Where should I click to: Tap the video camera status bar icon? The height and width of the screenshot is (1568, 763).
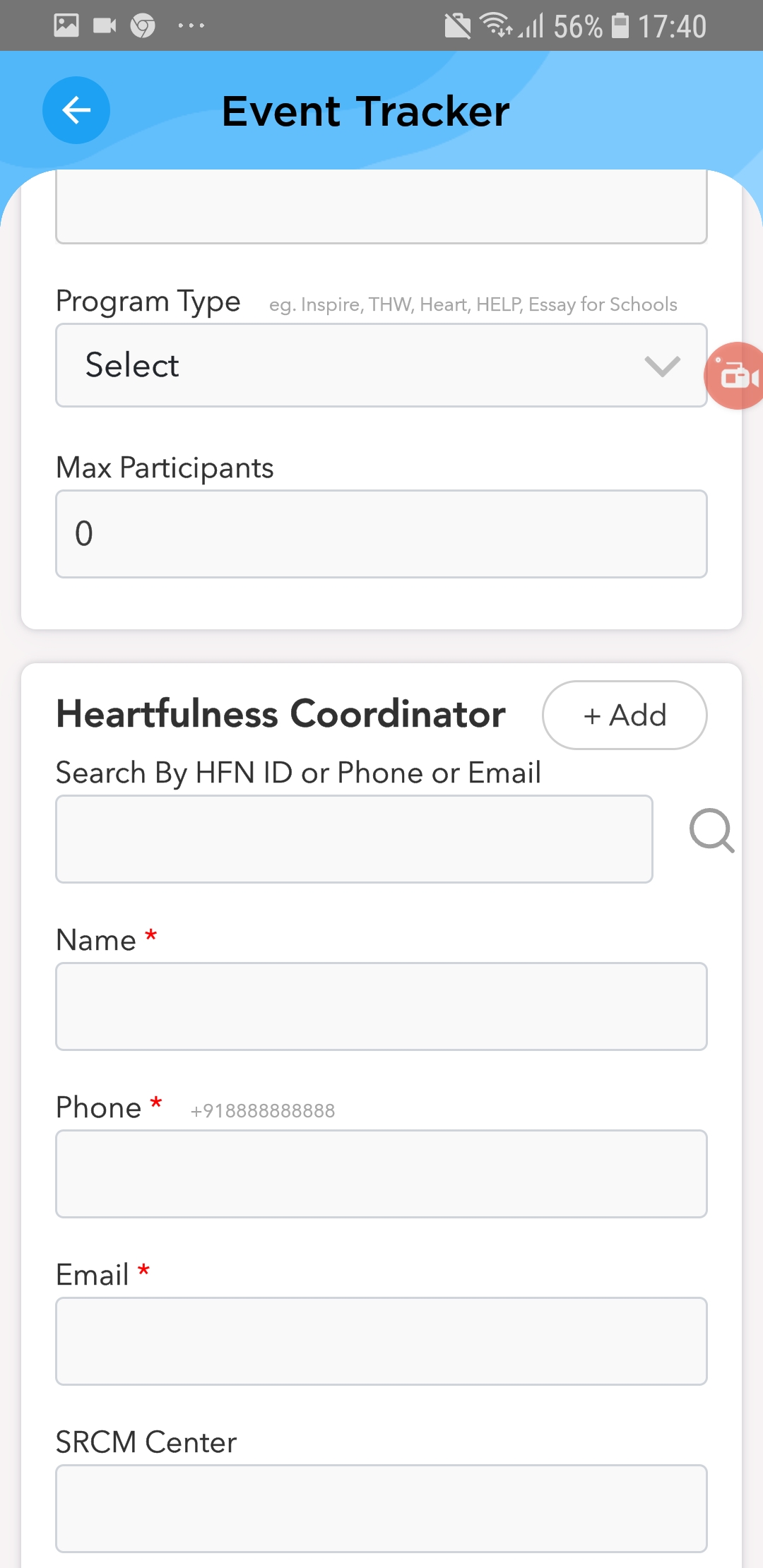(x=105, y=26)
